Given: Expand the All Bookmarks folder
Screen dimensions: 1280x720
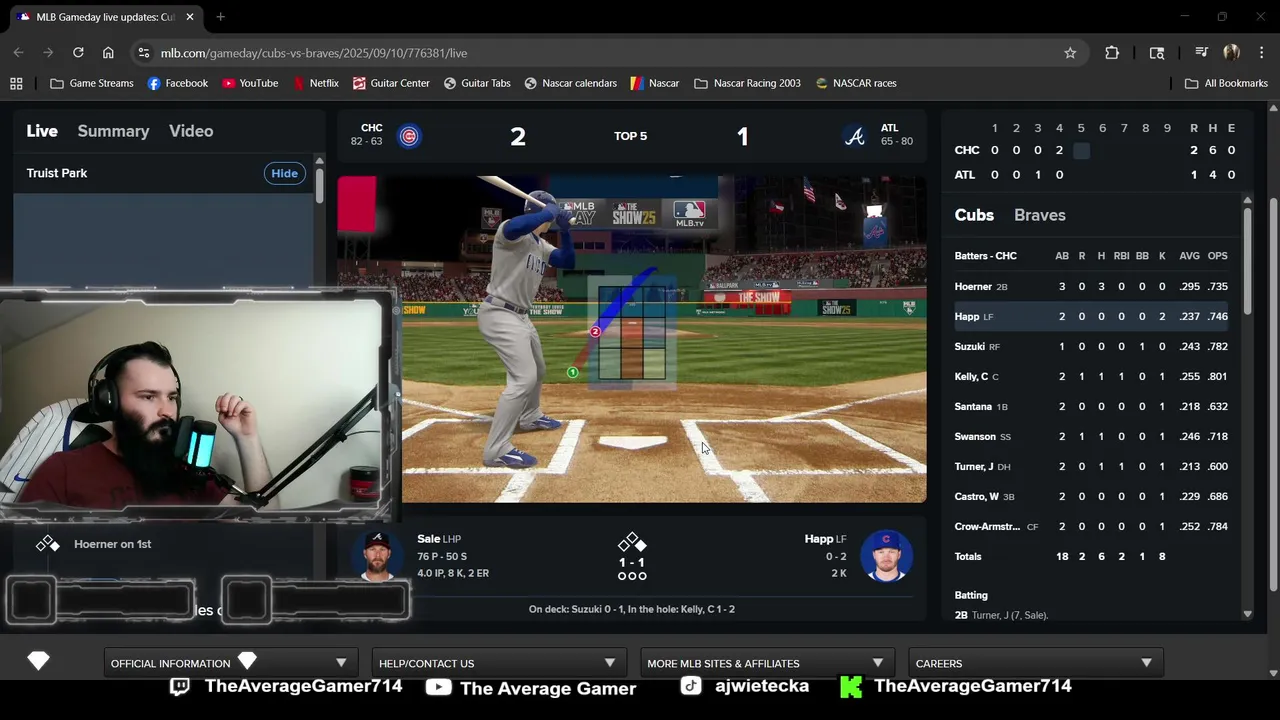Looking at the screenshot, I should tap(1226, 83).
